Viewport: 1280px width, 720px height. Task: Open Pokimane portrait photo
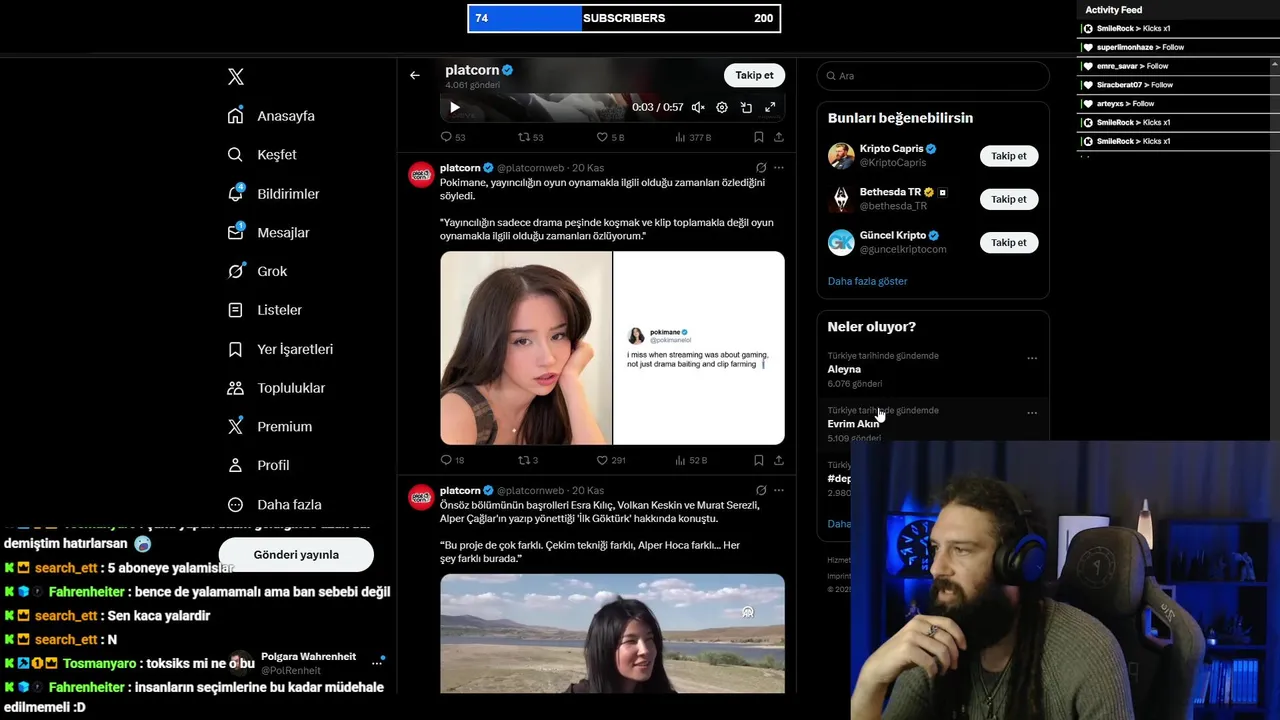[x=526, y=348]
